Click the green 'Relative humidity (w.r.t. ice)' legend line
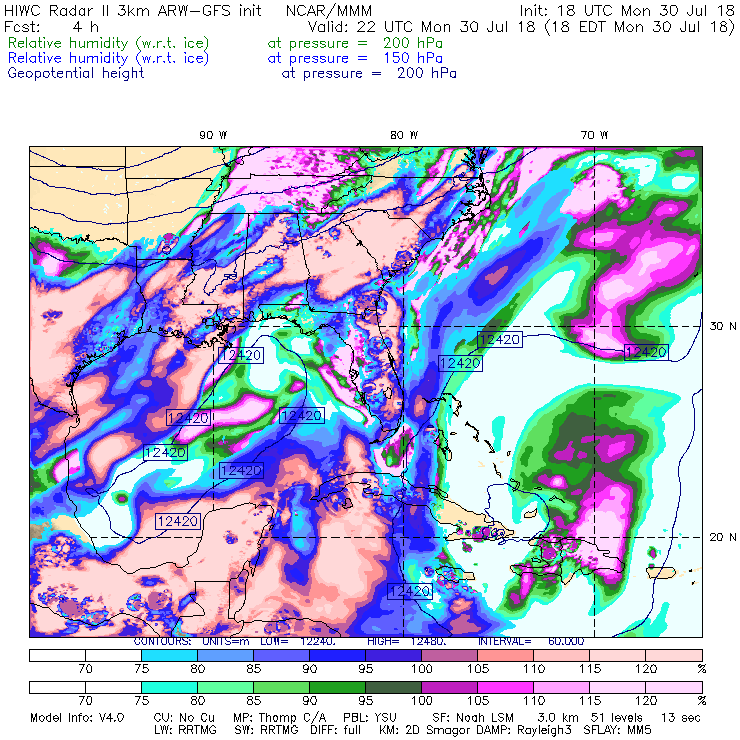The width and height of the screenshot is (740, 740). 109,43
